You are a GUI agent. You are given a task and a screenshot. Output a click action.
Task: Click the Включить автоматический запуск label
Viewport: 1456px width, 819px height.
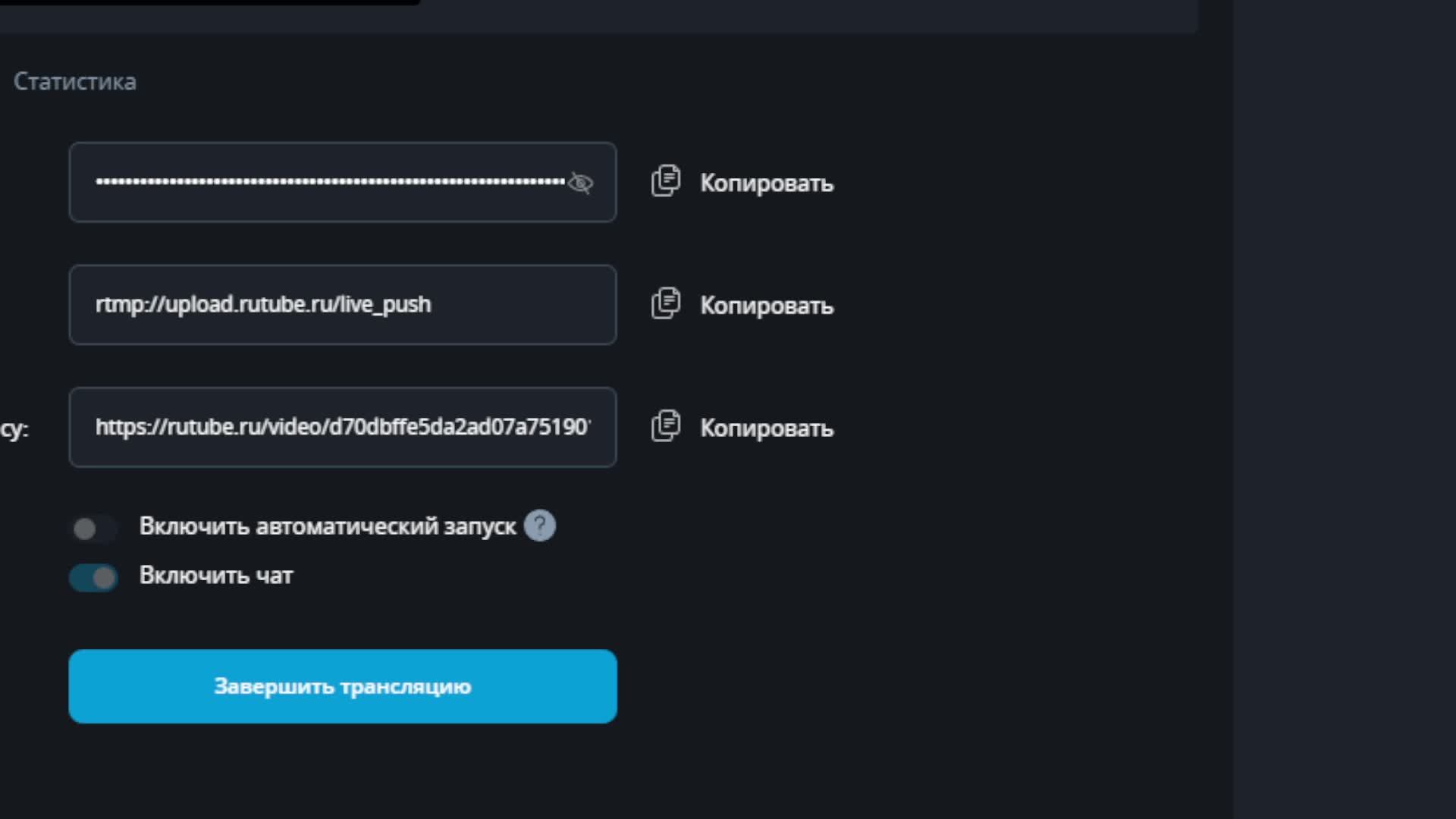coord(327,526)
